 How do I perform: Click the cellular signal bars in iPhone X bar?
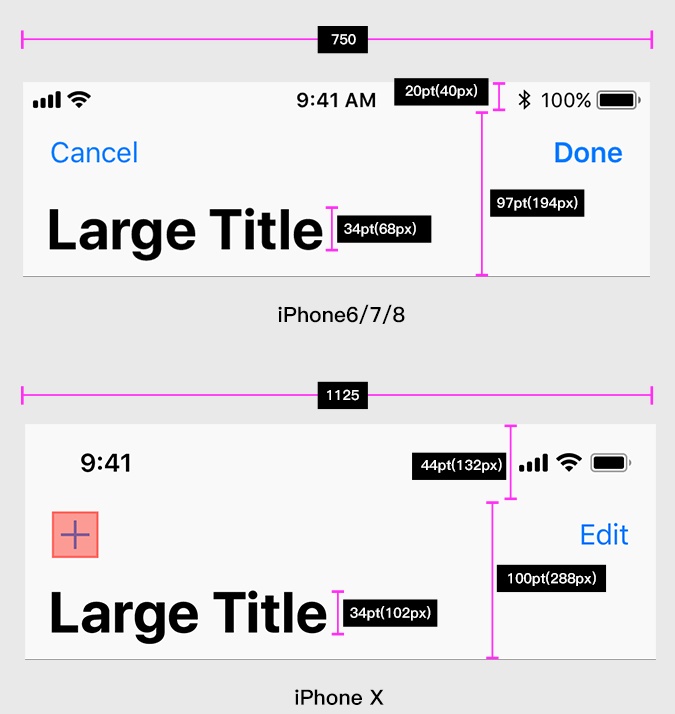click(533, 463)
